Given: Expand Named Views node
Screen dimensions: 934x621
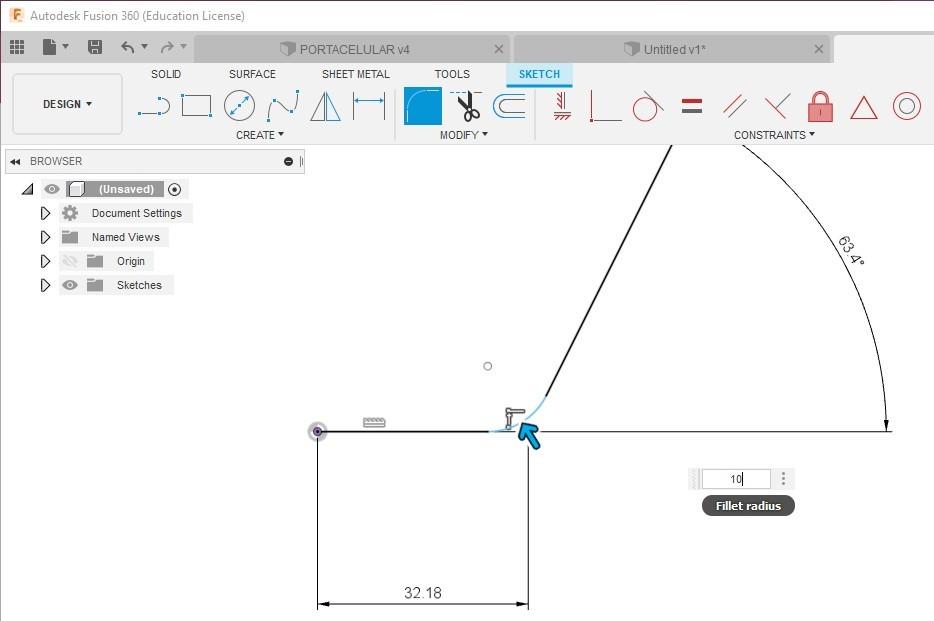Looking at the screenshot, I should point(45,237).
